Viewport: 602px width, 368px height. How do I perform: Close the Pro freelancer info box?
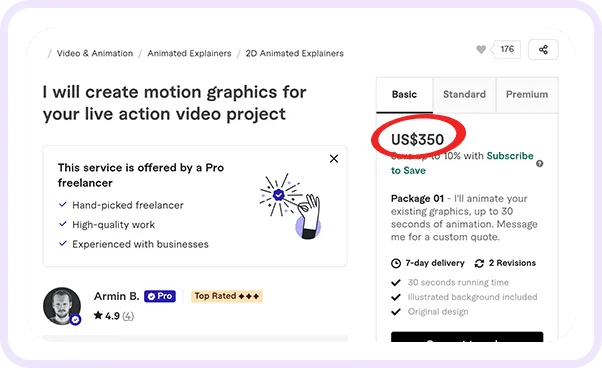click(x=334, y=158)
